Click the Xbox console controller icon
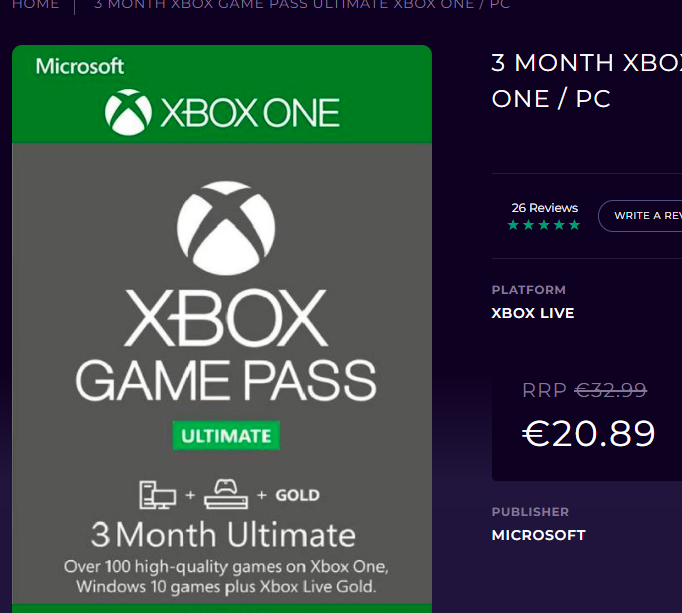The width and height of the screenshot is (682, 613). point(226,494)
